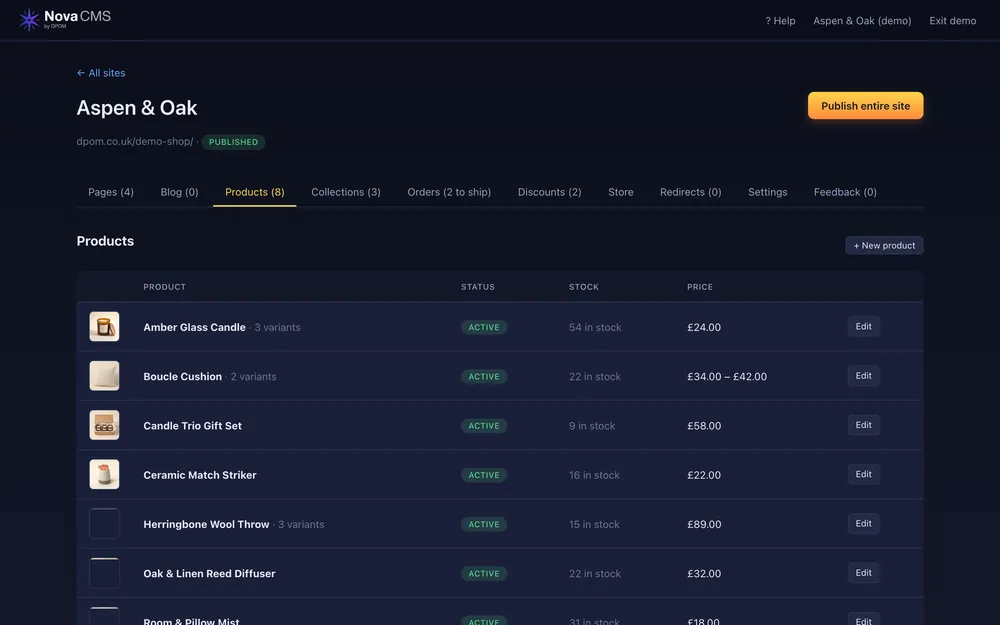Image resolution: width=1000 pixels, height=625 pixels.
Task: Switch to the Pages (4) tab
Action: 111,192
